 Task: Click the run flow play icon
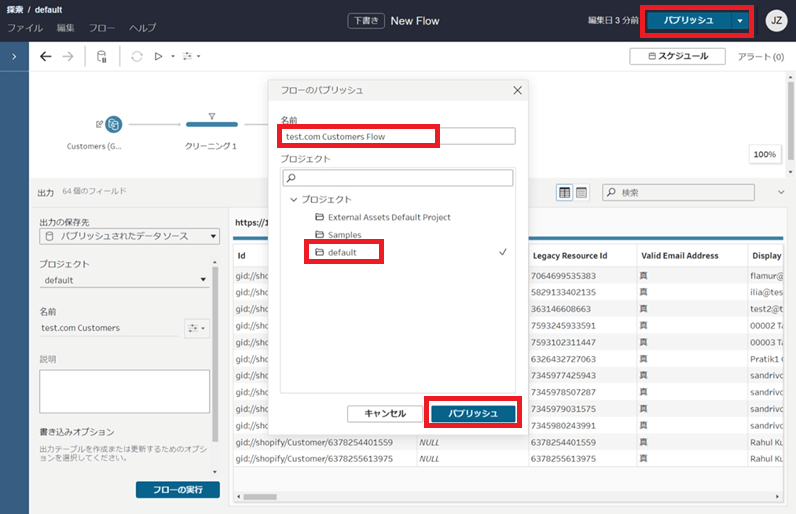click(158, 56)
